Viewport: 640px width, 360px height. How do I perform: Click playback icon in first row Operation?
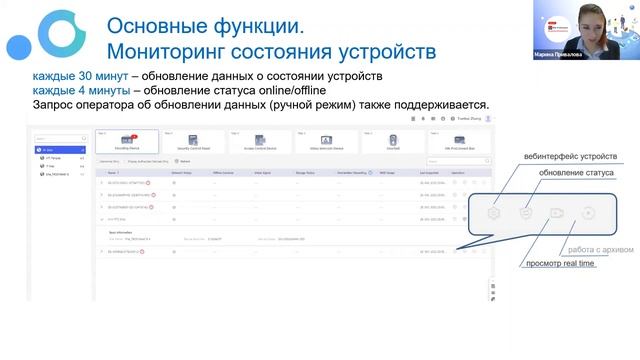(484, 183)
